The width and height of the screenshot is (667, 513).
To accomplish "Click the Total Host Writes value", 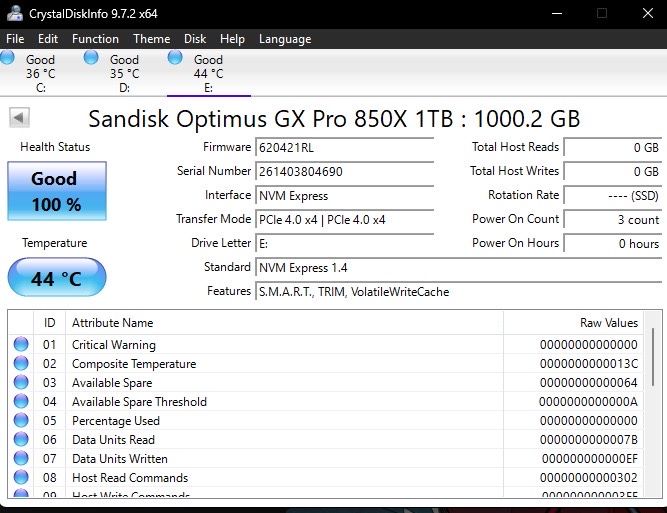I will point(613,172).
